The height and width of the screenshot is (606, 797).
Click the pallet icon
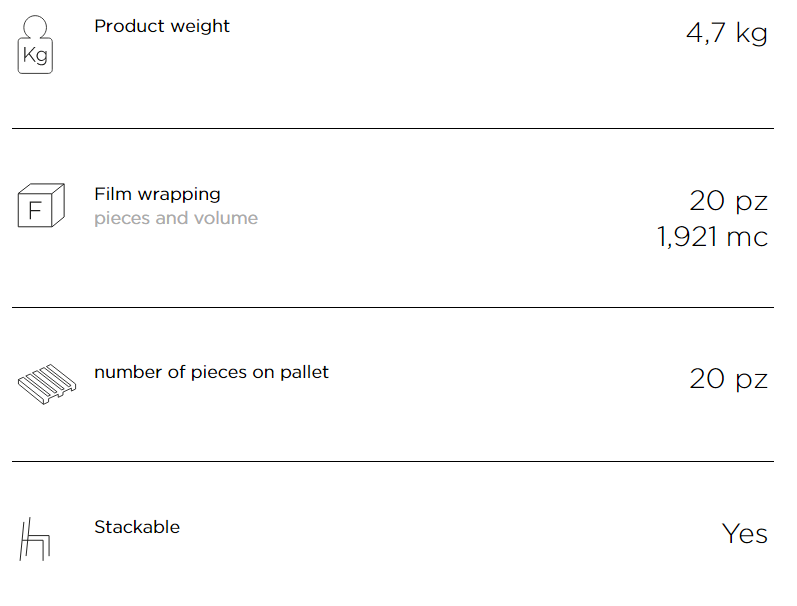click(47, 384)
